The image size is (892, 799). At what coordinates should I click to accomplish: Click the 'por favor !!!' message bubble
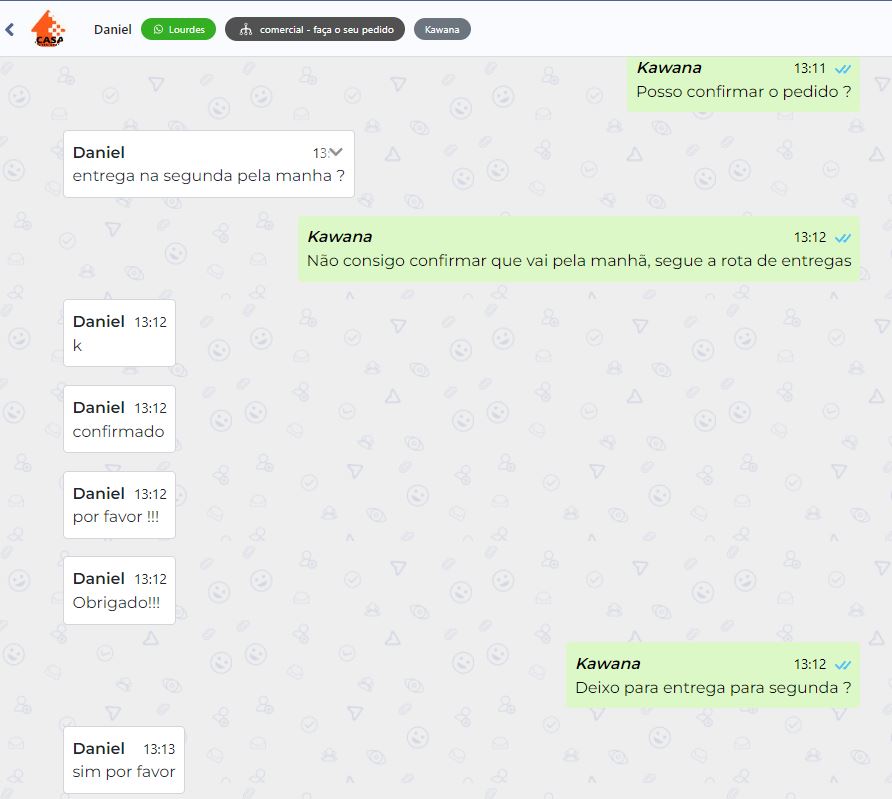tap(119, 505)
